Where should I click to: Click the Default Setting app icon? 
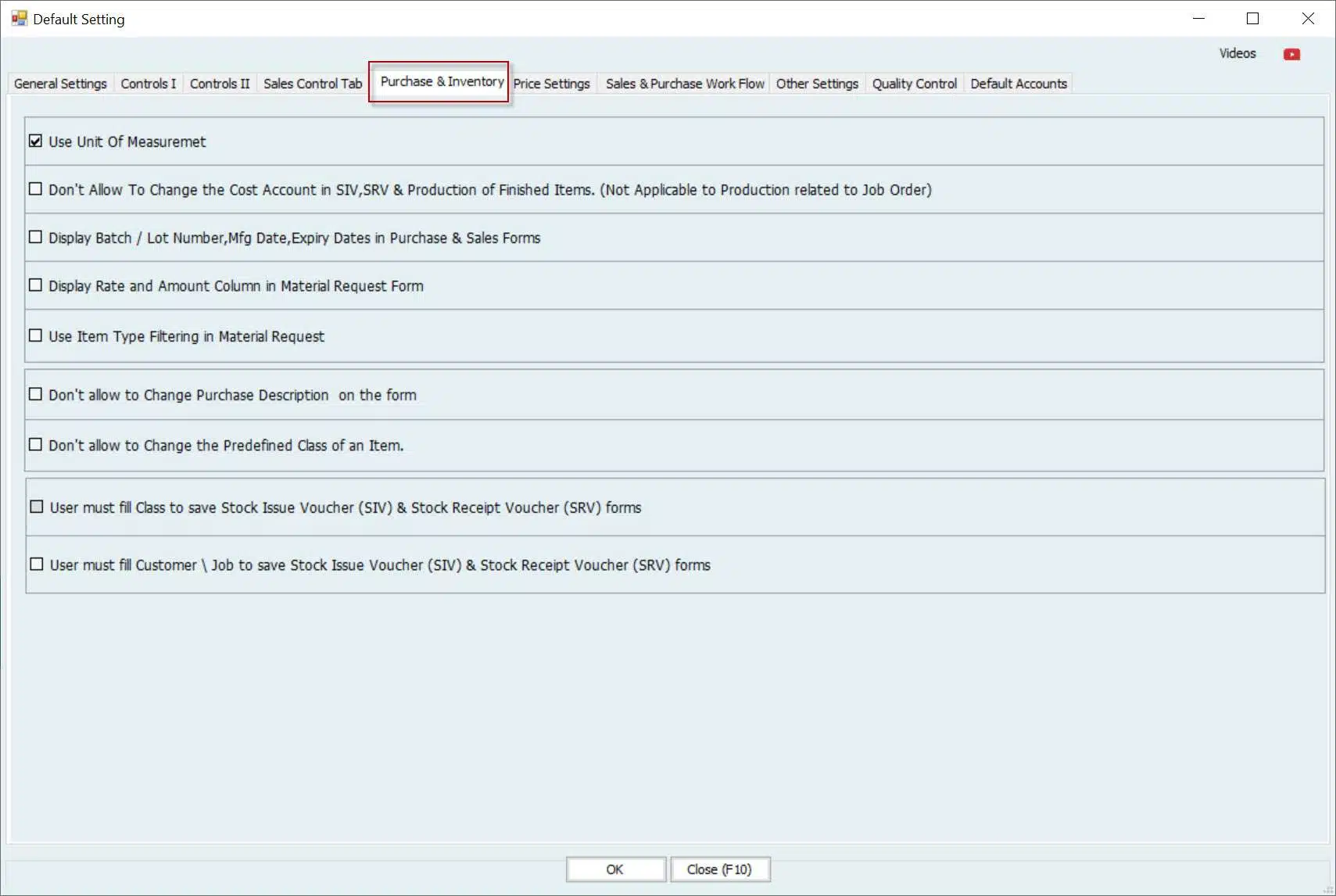(19, 19)
